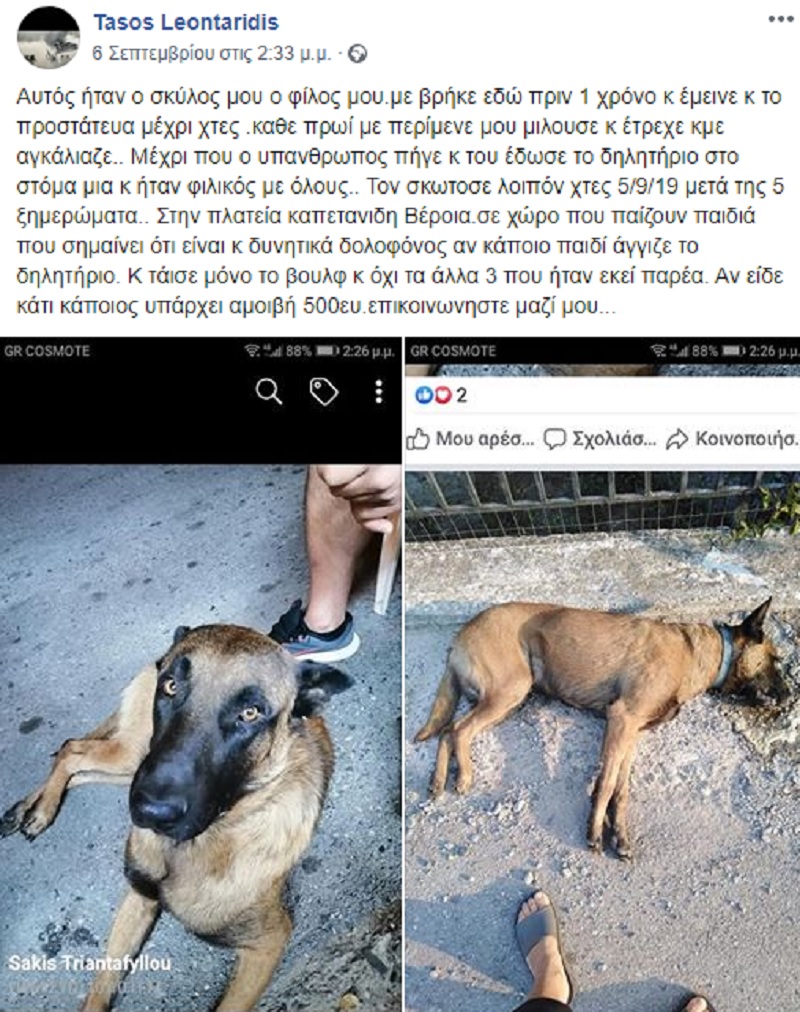
Task: Click the like reaction icon next to count
Action: coord(424,395)
